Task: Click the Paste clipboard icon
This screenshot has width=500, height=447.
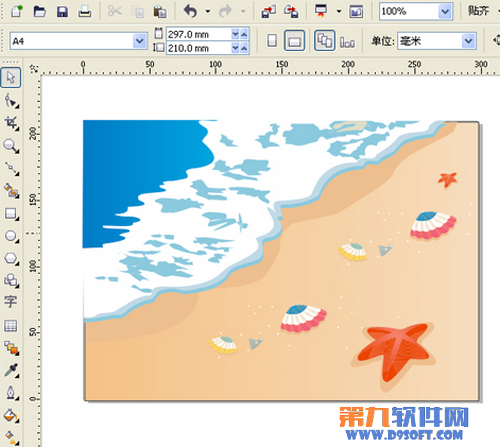Action: [x=160, y=12]
